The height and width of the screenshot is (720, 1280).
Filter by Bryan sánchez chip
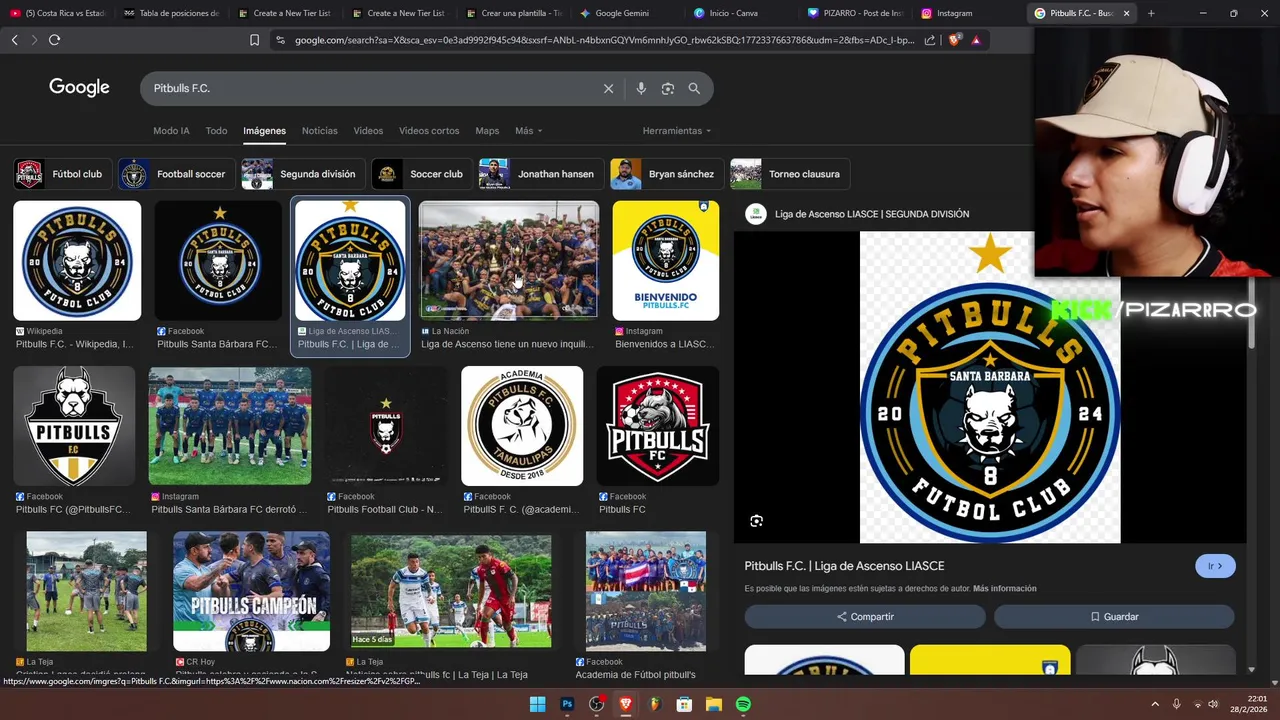click(x=666, y=174)
